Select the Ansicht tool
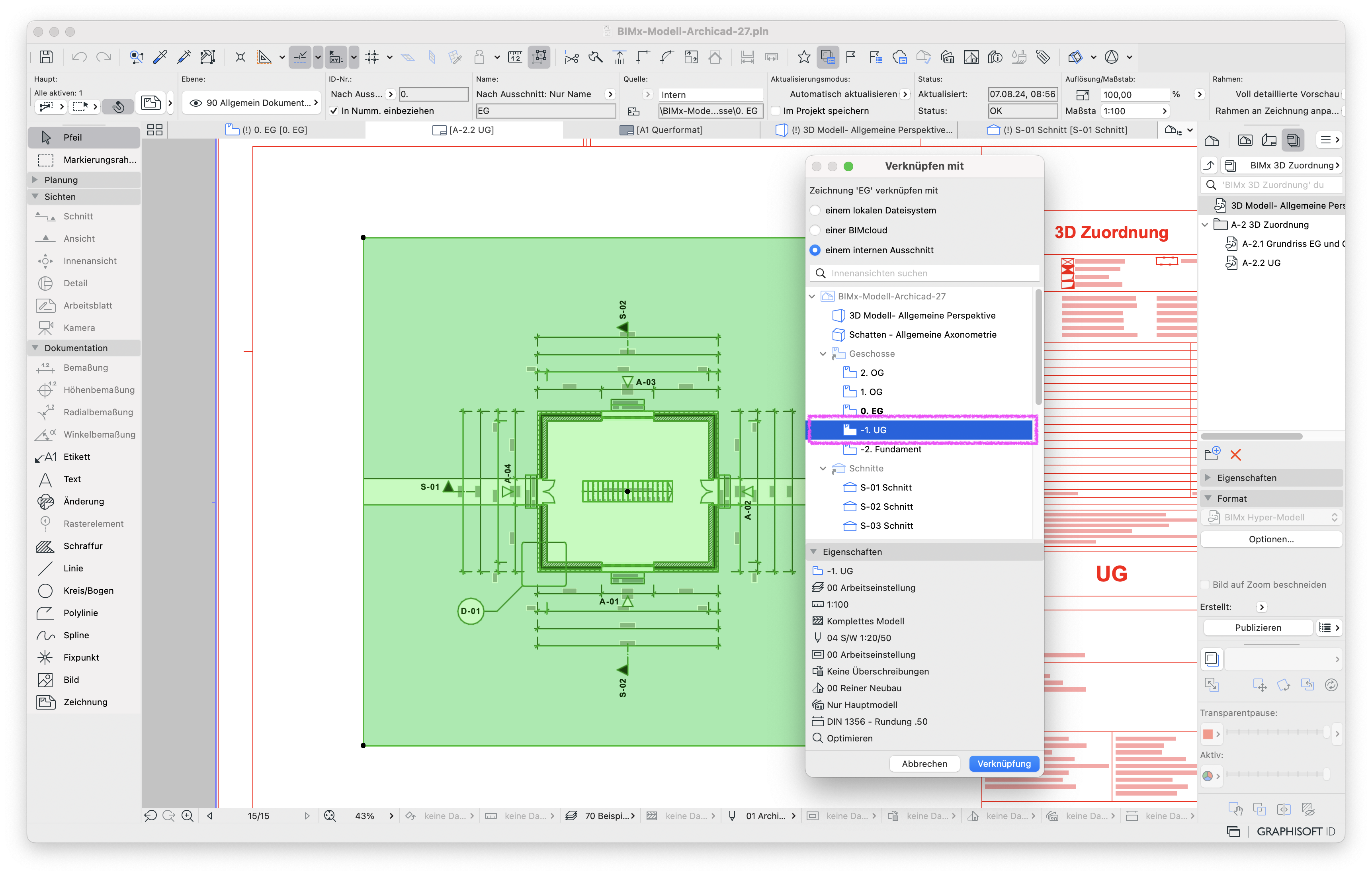The width and height of the screenshot is (1372, 876). point(84,239)
